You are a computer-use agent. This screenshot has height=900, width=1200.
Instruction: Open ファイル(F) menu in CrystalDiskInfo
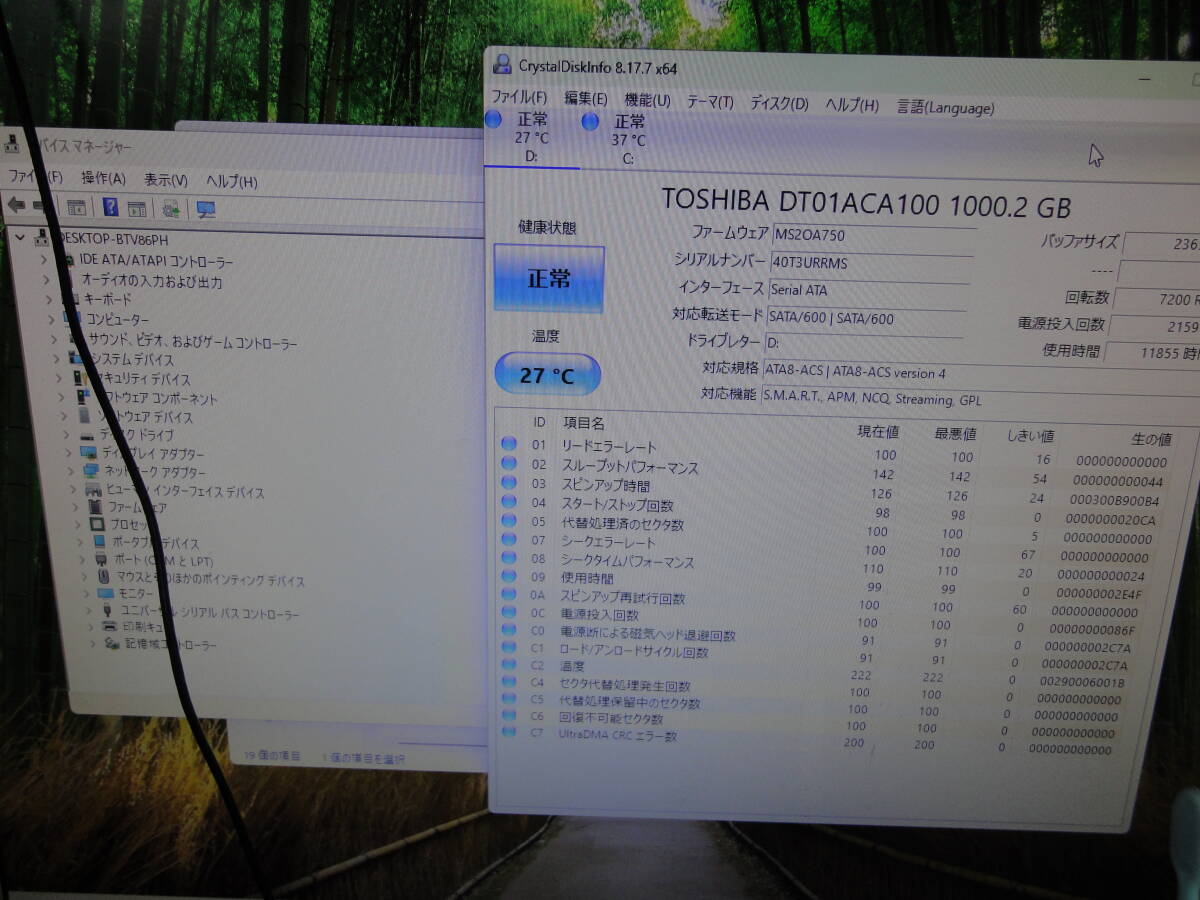[x=519, y=97]
